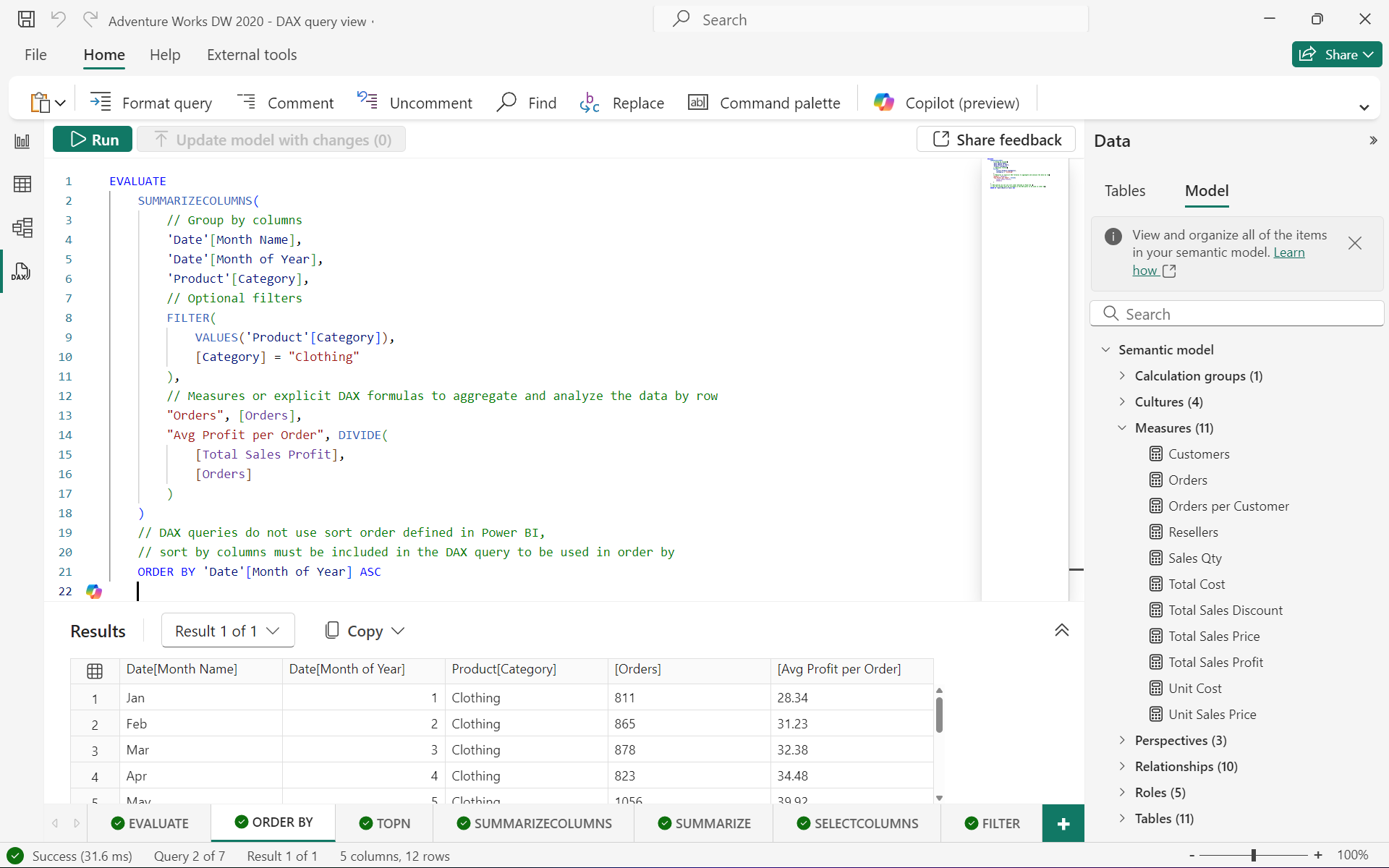Switch to the Model tab
The image size is (1389, 868).
coord(1205,191)
